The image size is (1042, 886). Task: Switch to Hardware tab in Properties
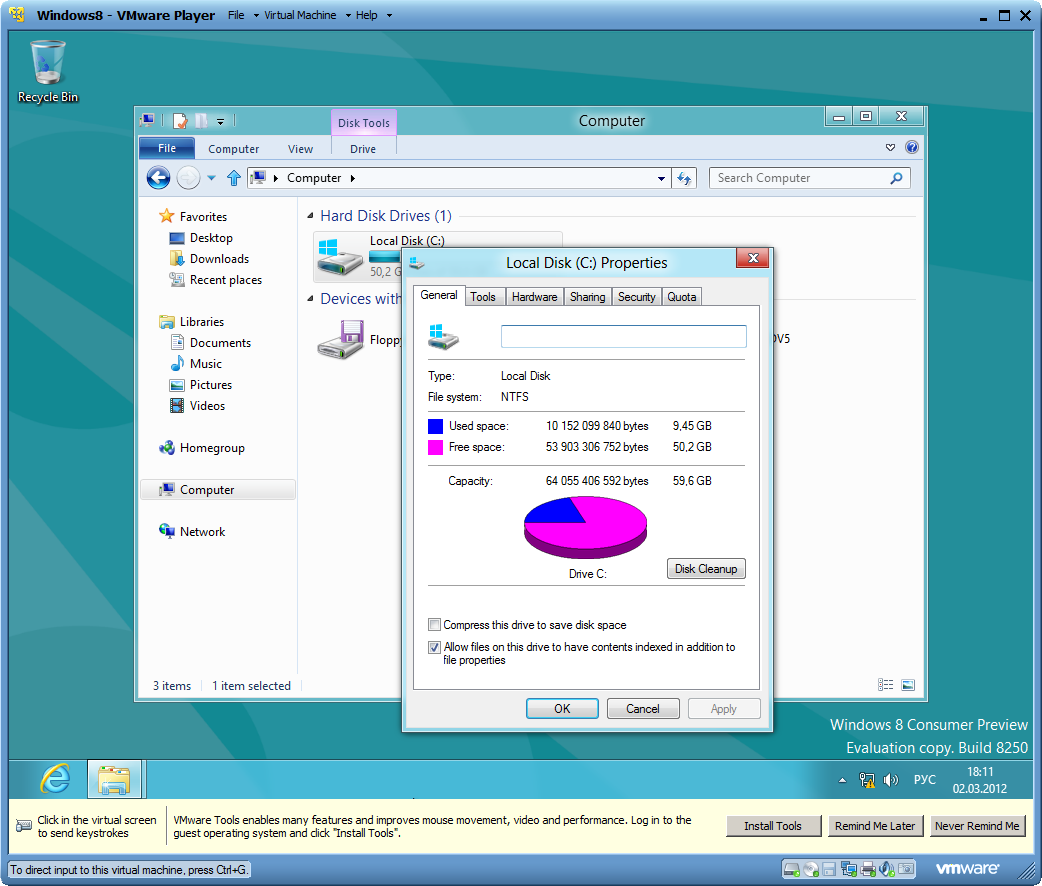click(x=534, y=297)
